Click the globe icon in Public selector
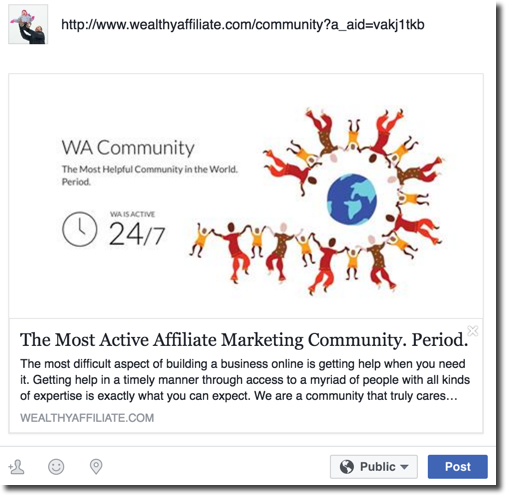The width and height of the screenshot is (506, 495). tap(347, 467)
